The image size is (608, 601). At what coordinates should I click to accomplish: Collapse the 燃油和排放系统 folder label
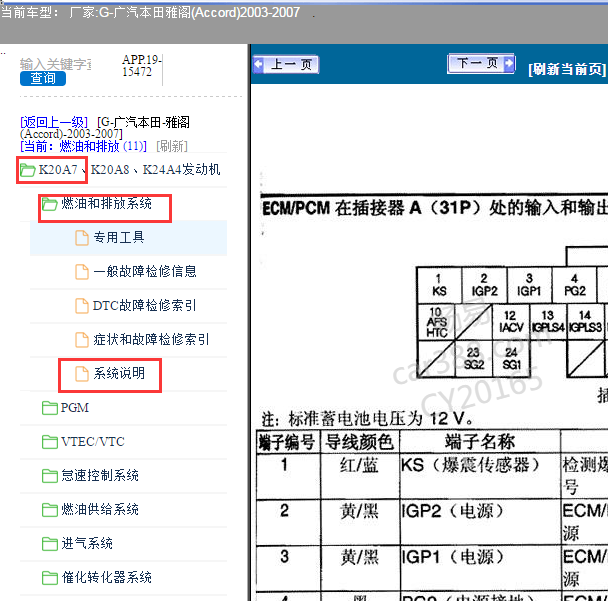tap(106, 203)
